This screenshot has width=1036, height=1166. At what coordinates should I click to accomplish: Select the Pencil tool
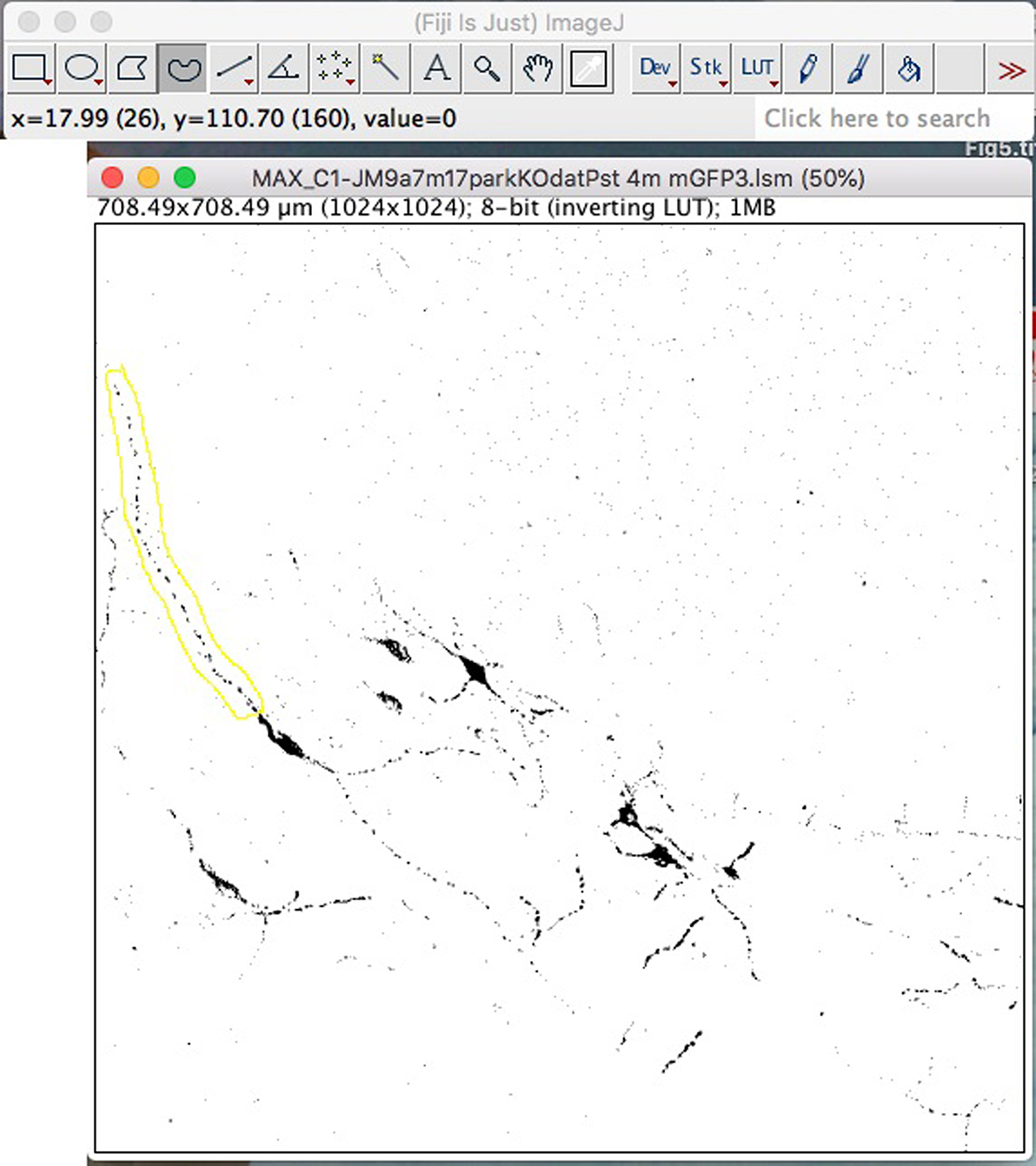[x=807, y=68]
